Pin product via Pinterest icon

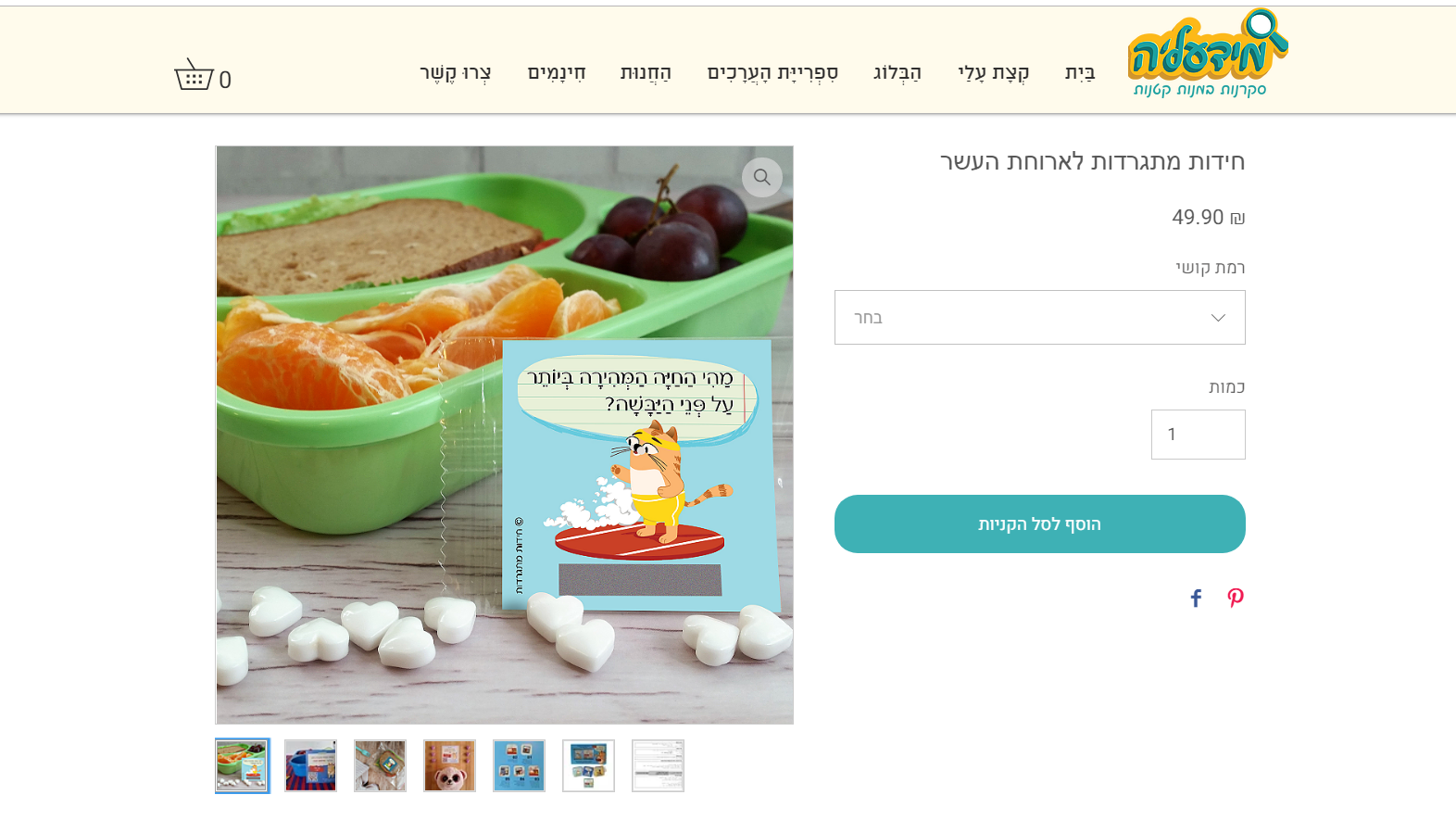[x=1236, y=599]
